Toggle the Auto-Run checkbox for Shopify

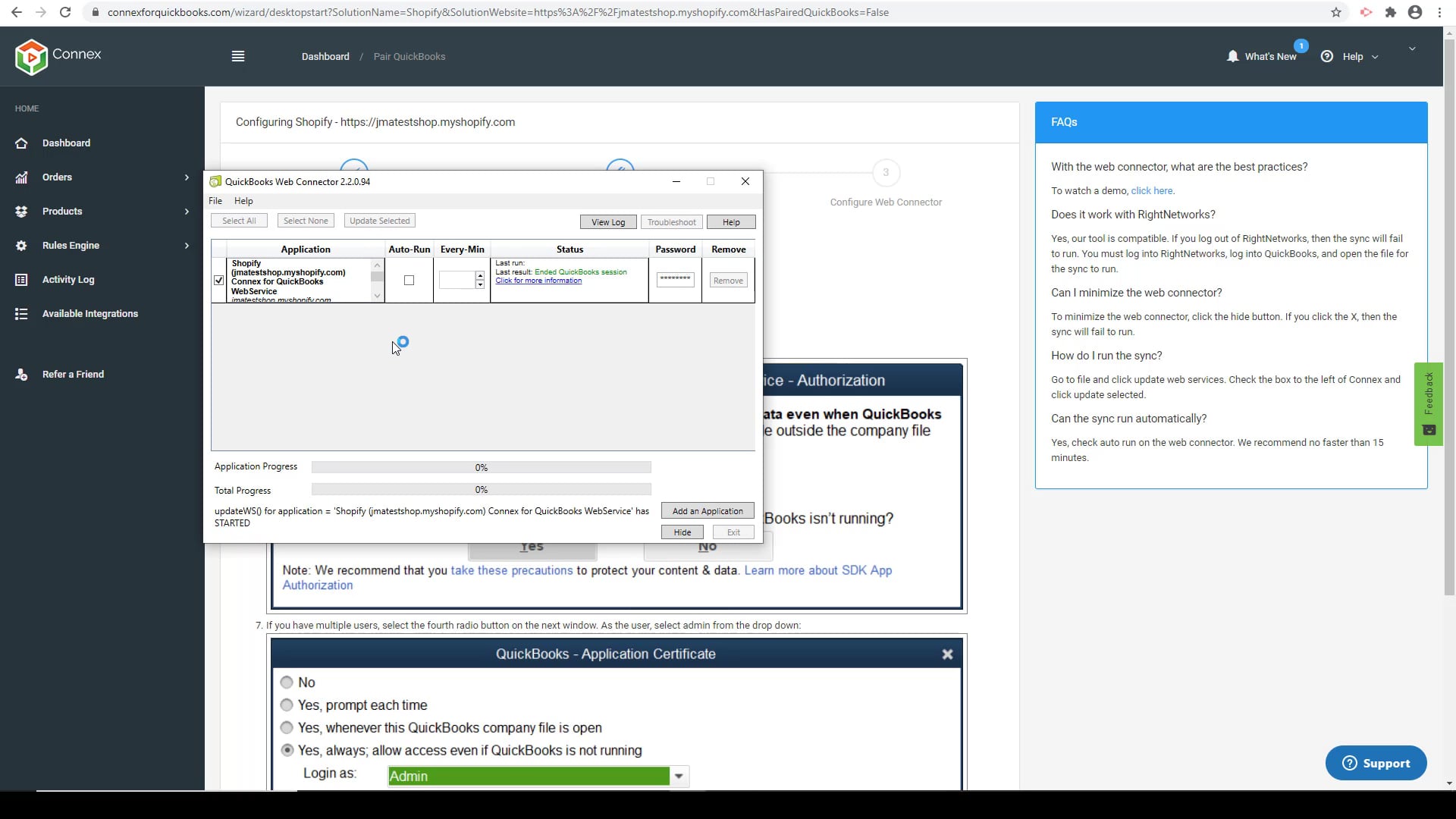[x=408, y=280]
